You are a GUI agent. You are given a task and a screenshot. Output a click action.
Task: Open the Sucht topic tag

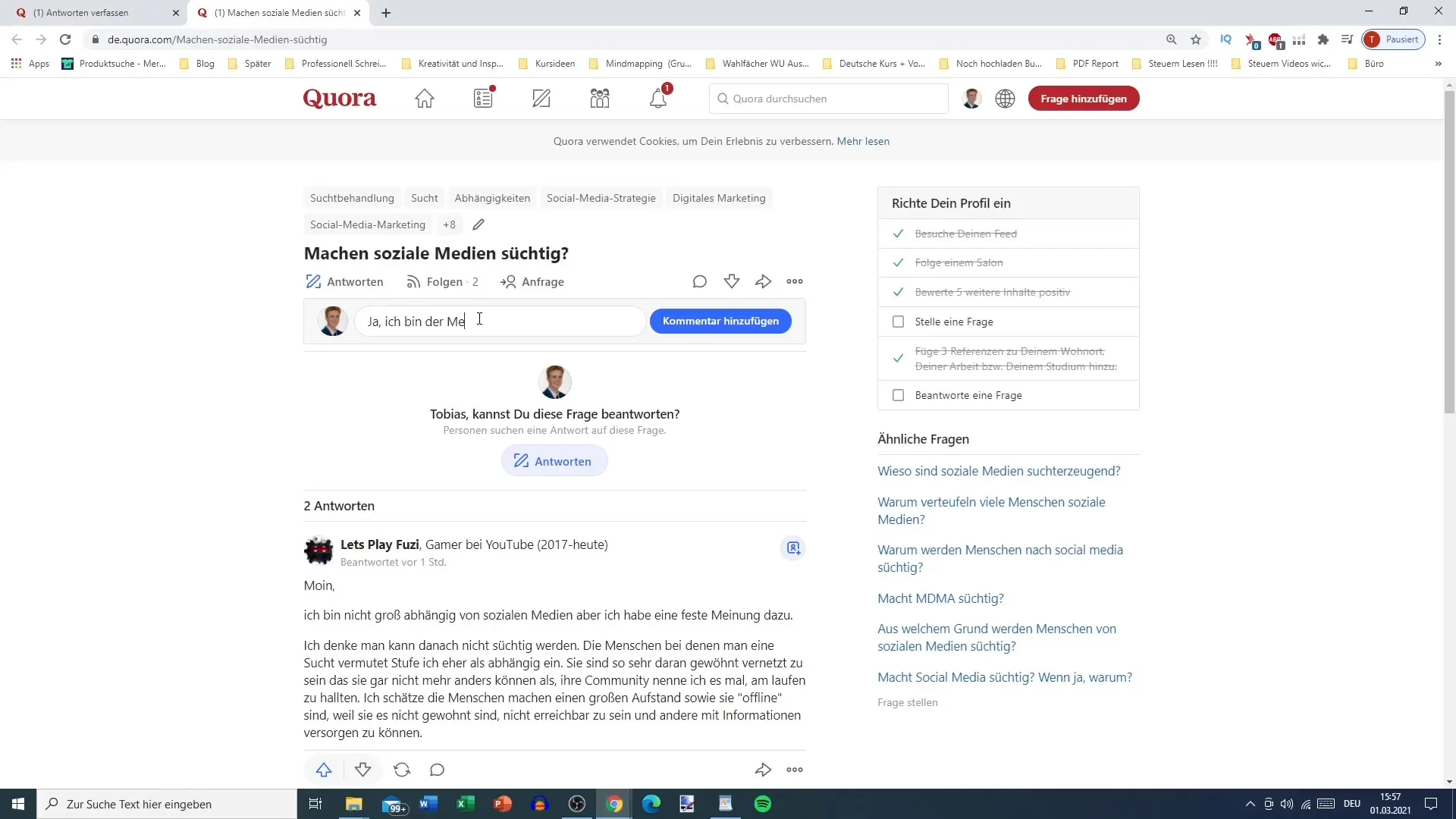tap(425, 198)
